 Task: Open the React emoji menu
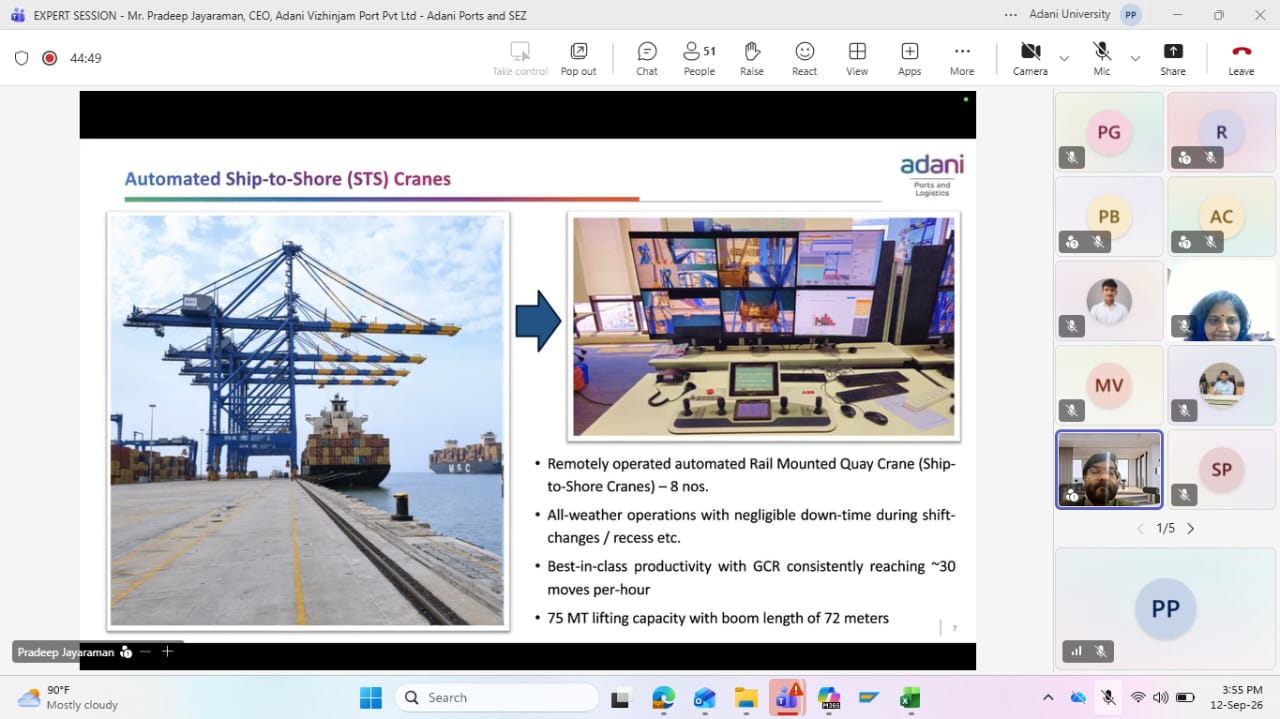[x=804, y=58]
